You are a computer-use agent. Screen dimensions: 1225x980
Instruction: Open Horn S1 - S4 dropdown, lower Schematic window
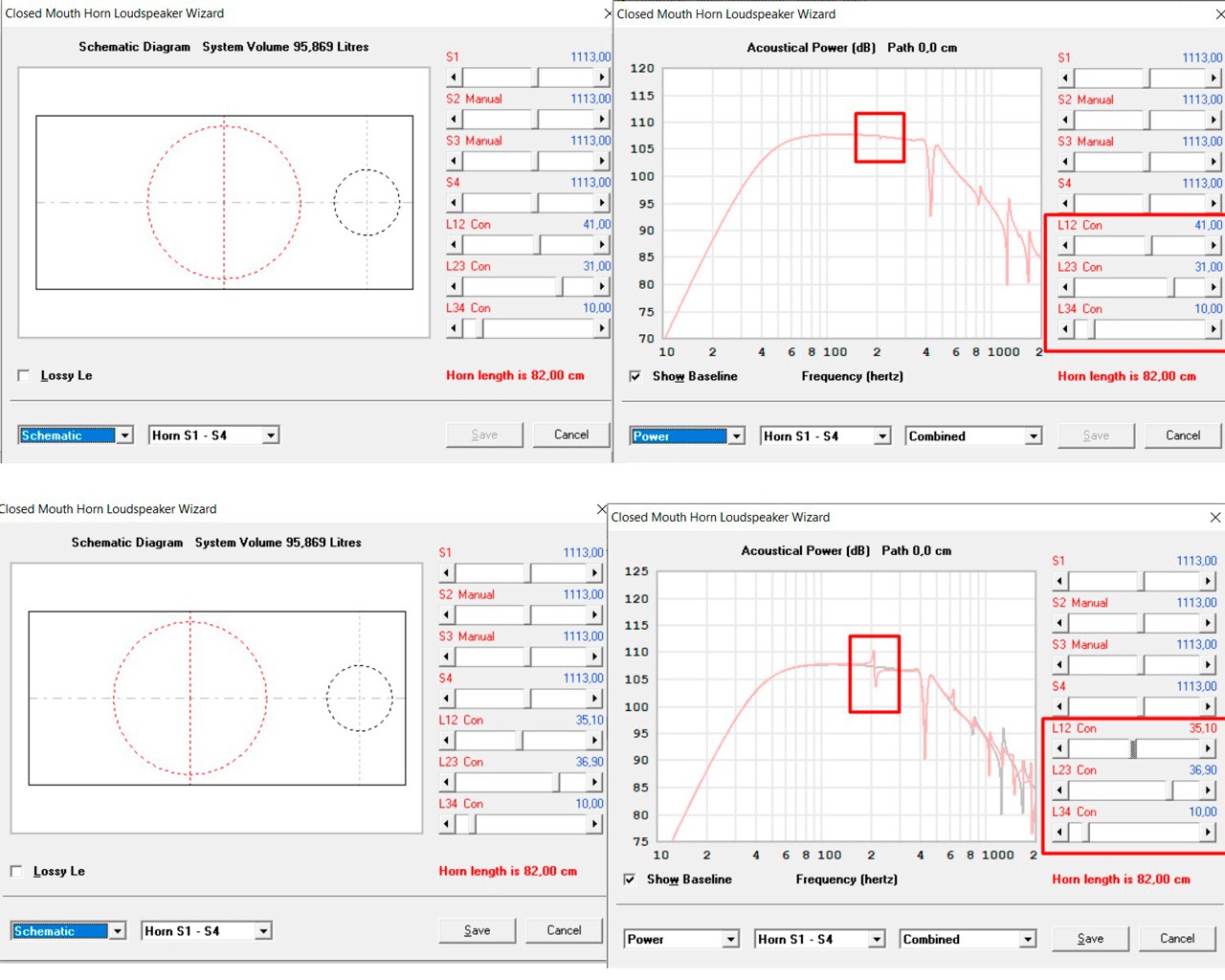tap(263, 931)
